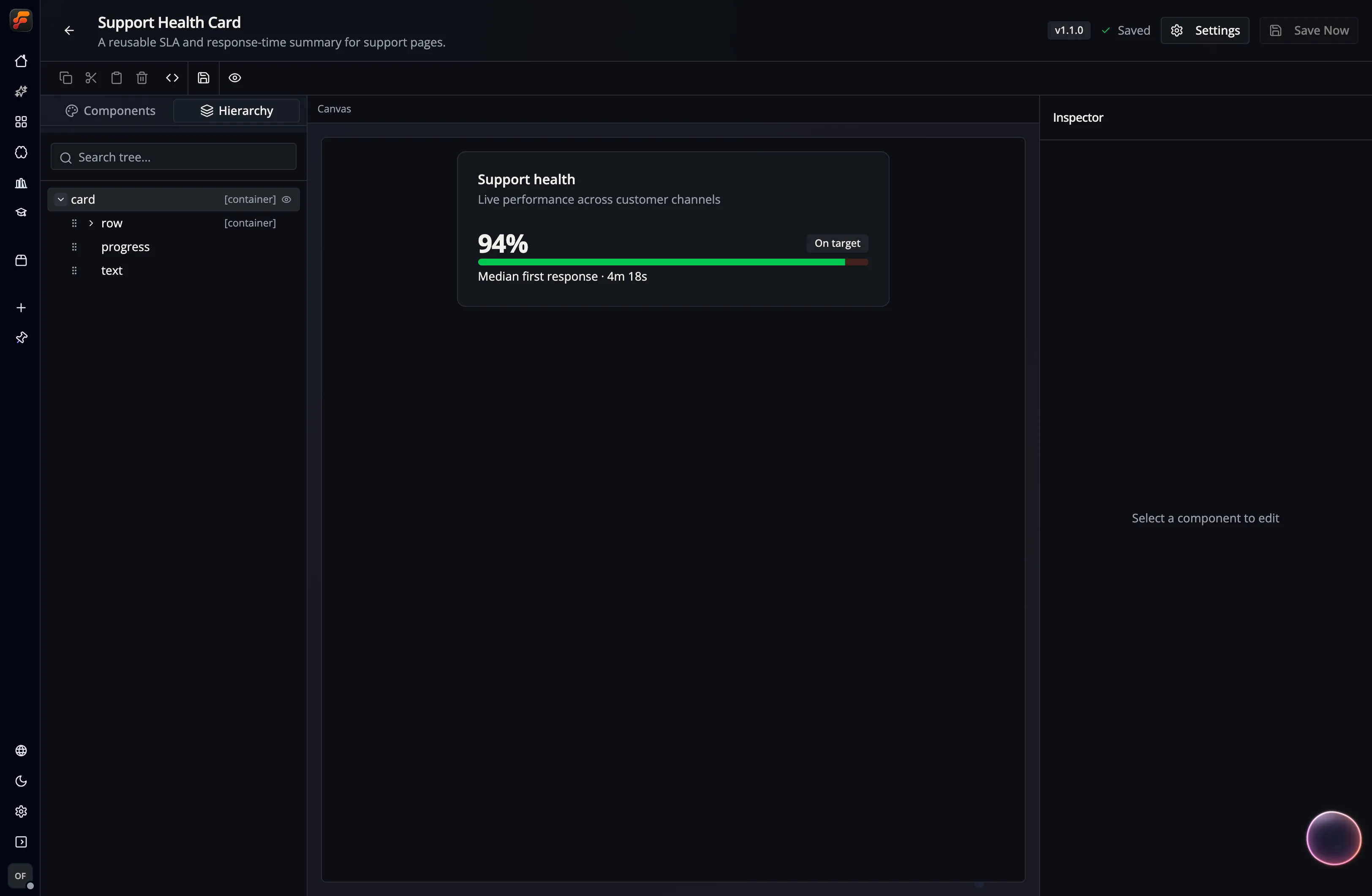
Task: Expand the sidebar with the panel arrow icon
Action: (21, 842)
